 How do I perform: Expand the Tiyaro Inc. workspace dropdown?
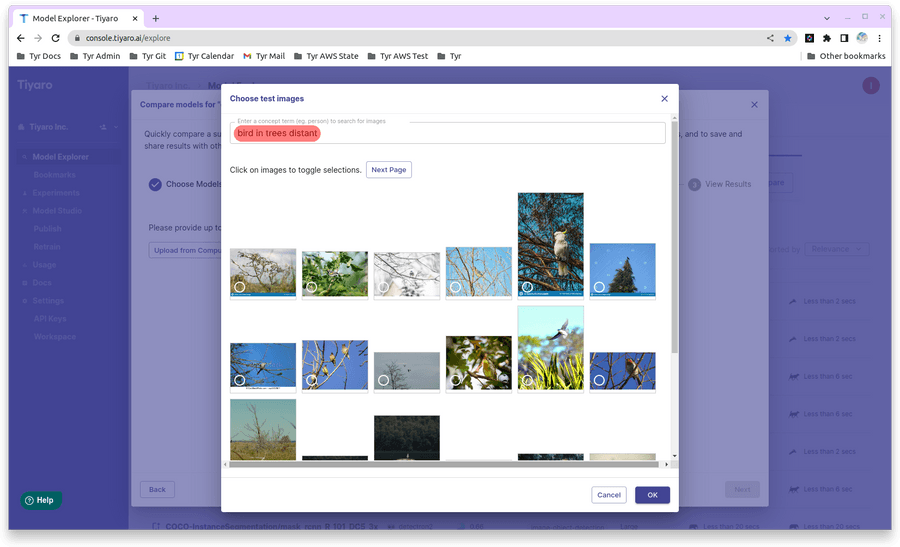click(116, 127)
